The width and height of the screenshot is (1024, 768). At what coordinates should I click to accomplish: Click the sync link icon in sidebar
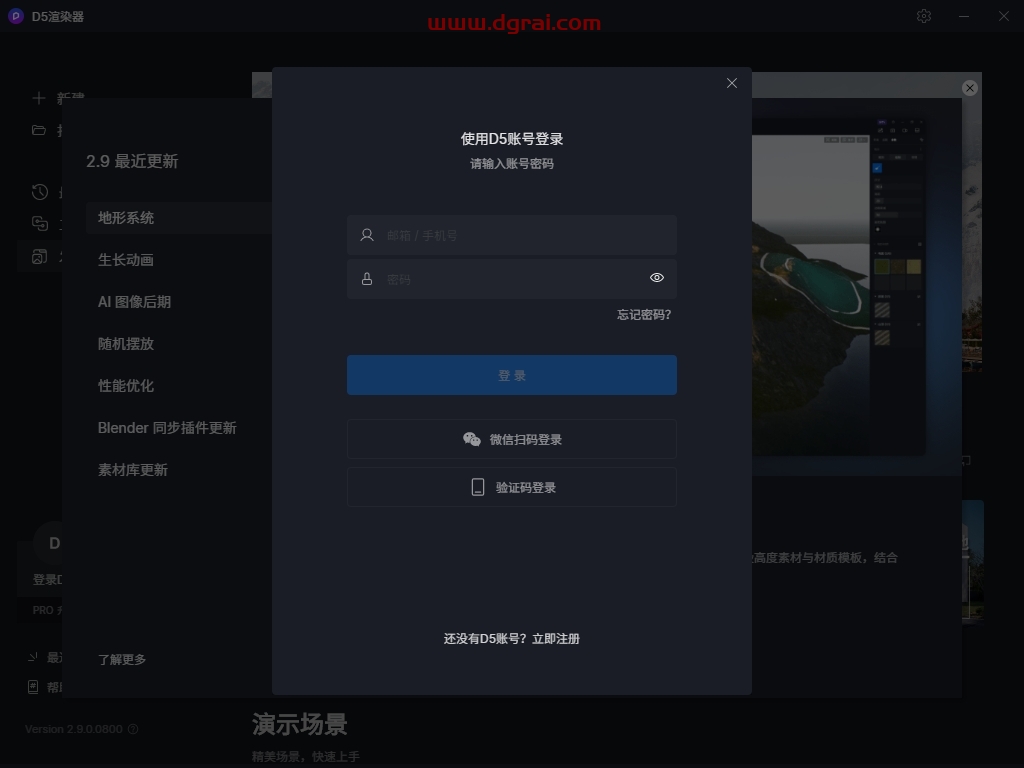[40, 223]
